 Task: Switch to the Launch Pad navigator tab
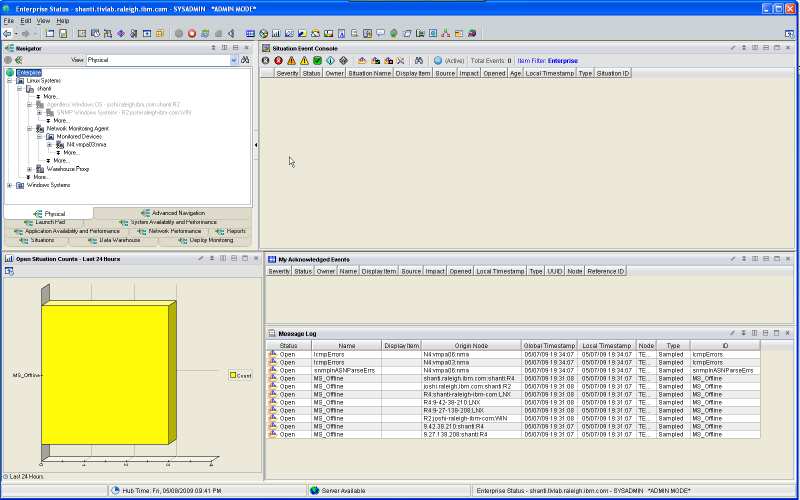pos(44,222)
